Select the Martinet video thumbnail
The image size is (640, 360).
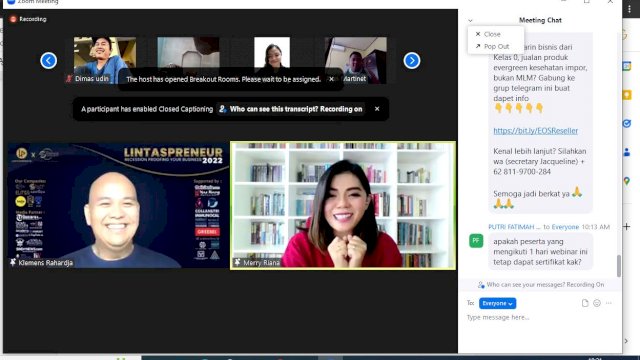[356, 60]
